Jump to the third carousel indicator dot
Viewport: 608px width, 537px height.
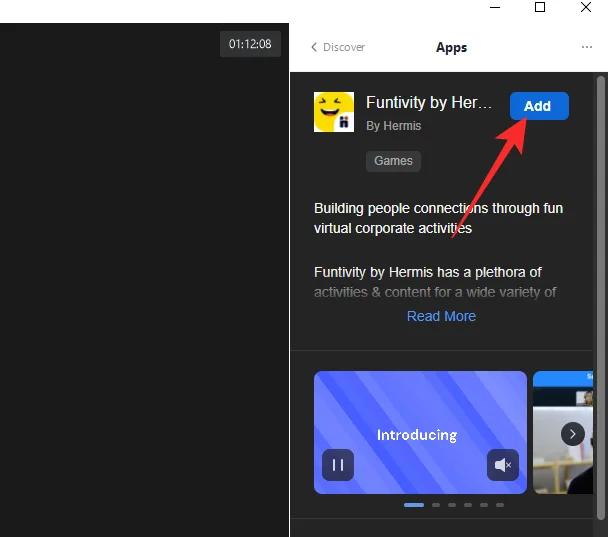click(452, 505)
